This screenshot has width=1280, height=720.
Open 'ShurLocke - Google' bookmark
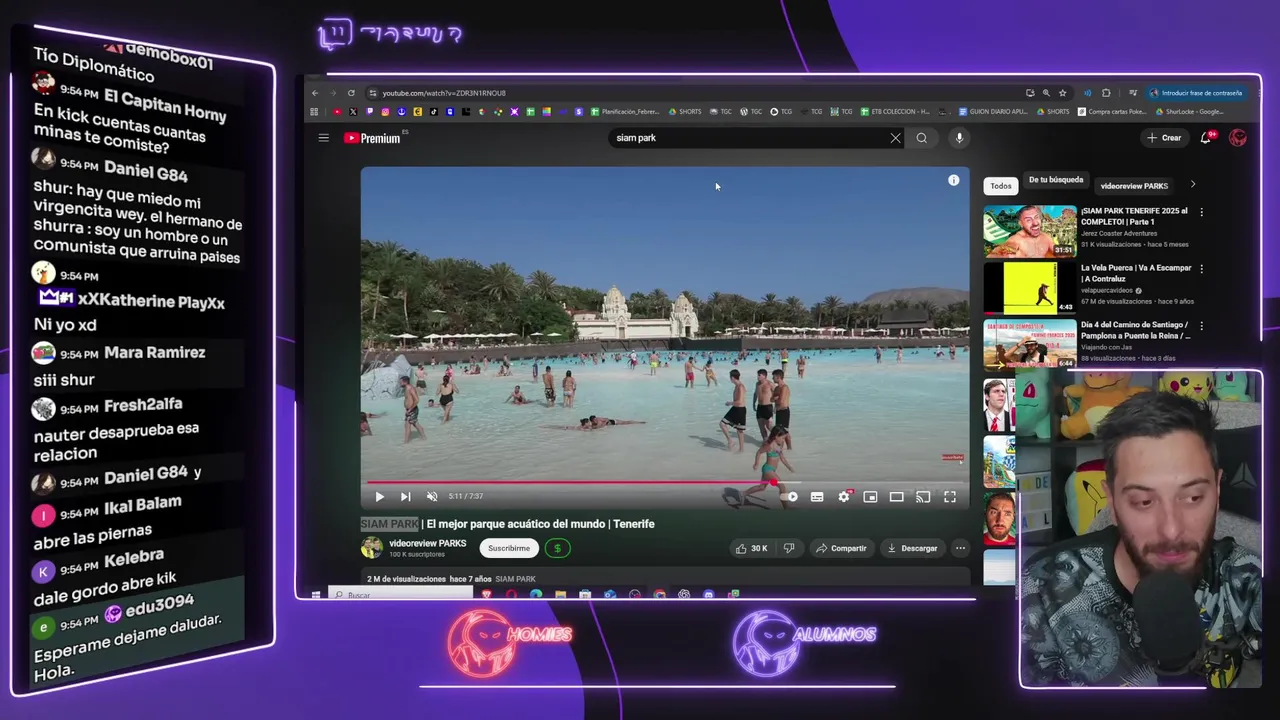coord(1189,112)
